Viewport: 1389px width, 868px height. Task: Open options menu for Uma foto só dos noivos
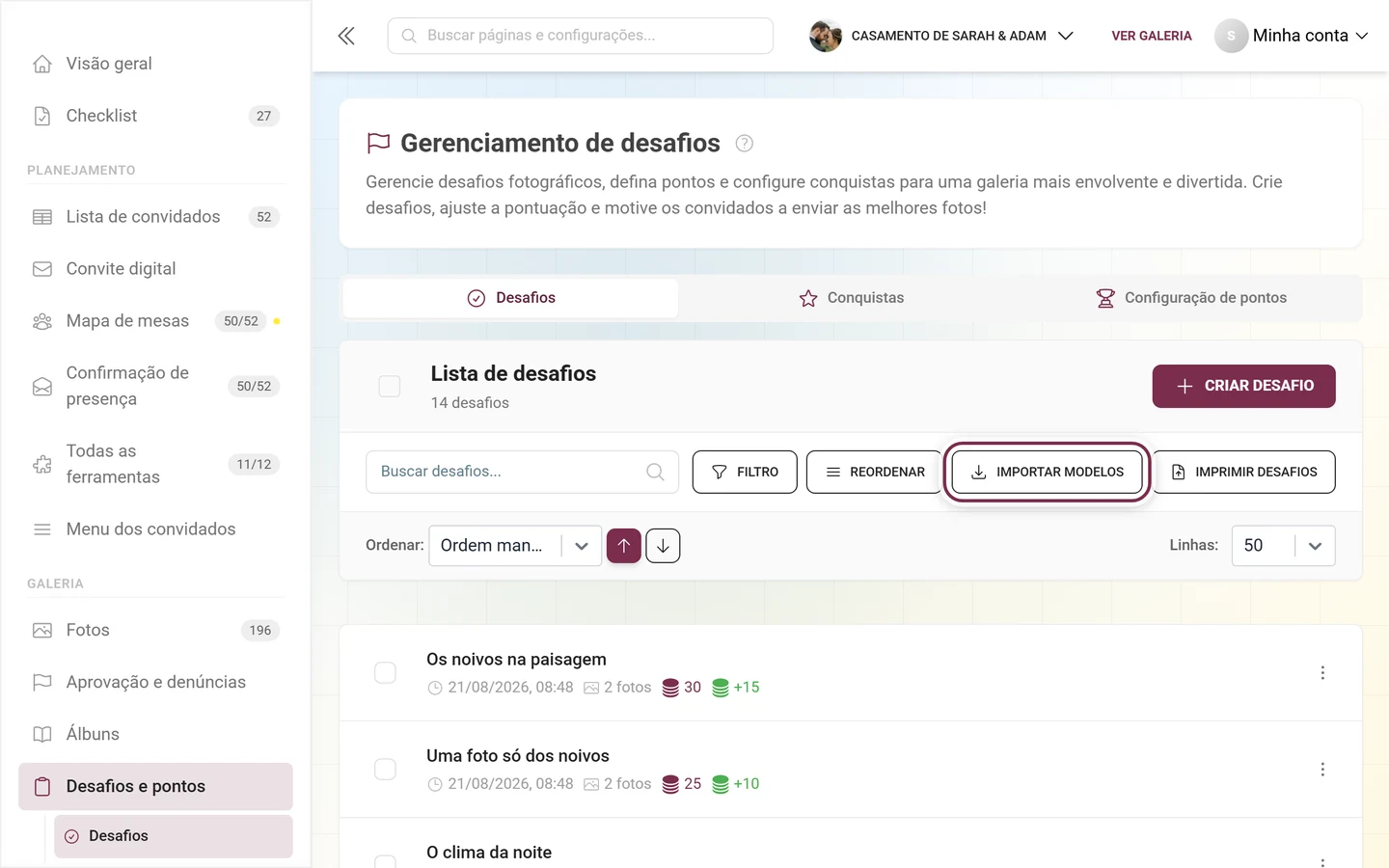[x=1322, y=769]
